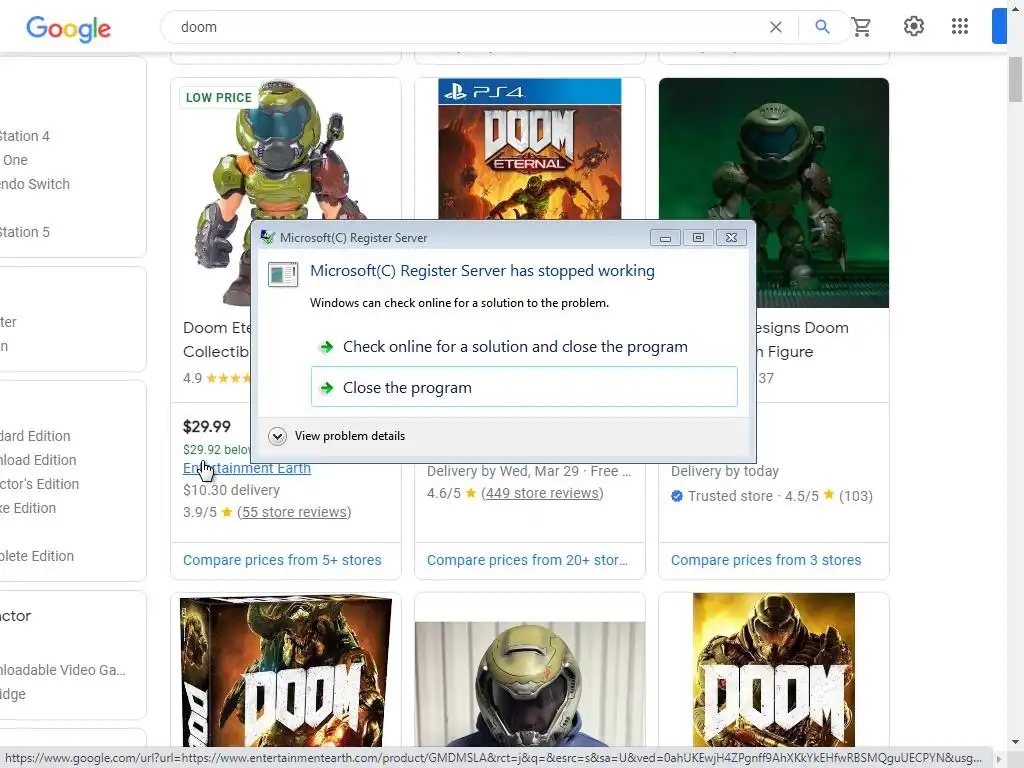Open the Doom helmet photo thumbnail
Image resolution: width=1024 pixels, height=768 pixels.
click(x=530, y=684)
